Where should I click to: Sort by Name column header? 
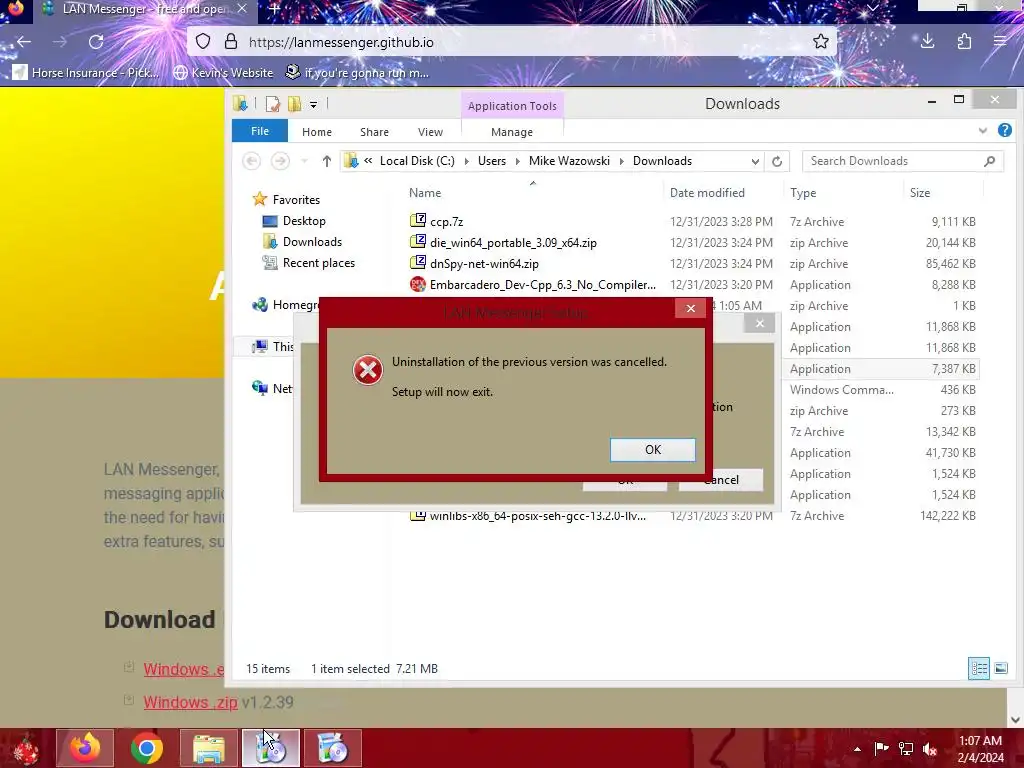(x=424, y=193)
